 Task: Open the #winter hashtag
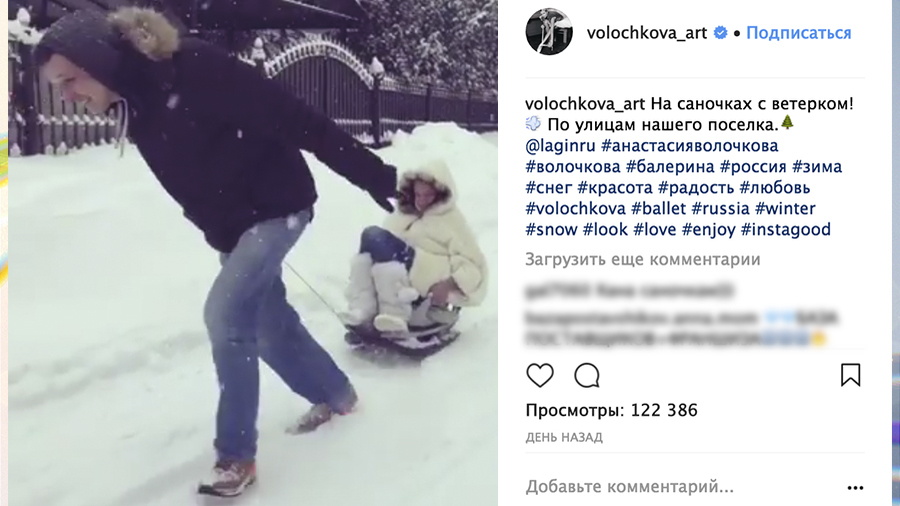coord(785,208)
